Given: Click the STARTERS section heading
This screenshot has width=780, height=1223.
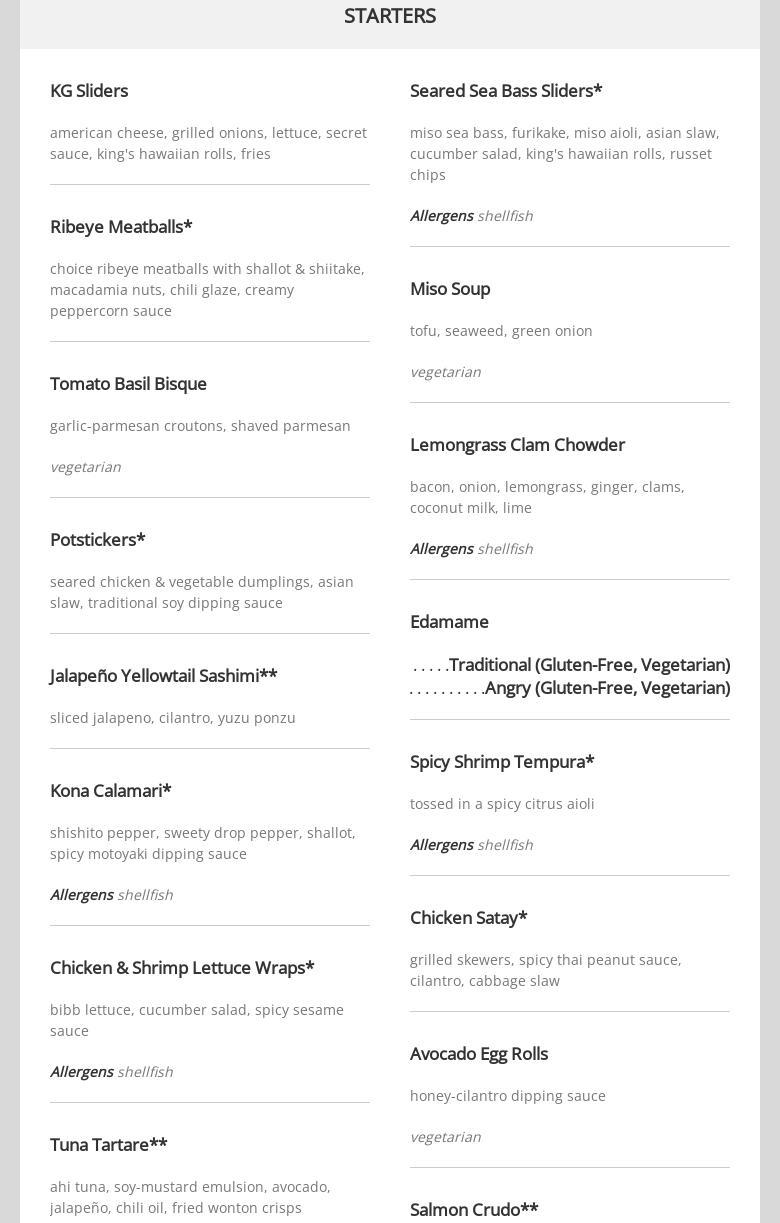Looking at the screenshot, I should tap(390, 16).
